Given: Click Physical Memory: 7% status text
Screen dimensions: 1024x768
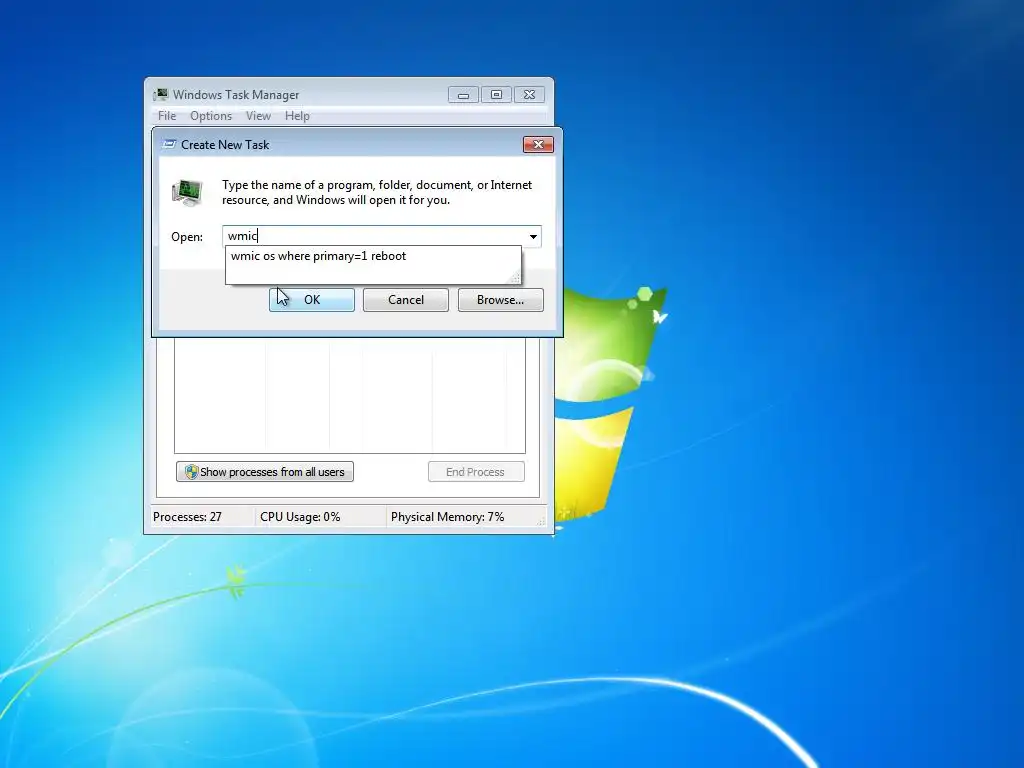Looking at the screenshot, I should (447, 517).
